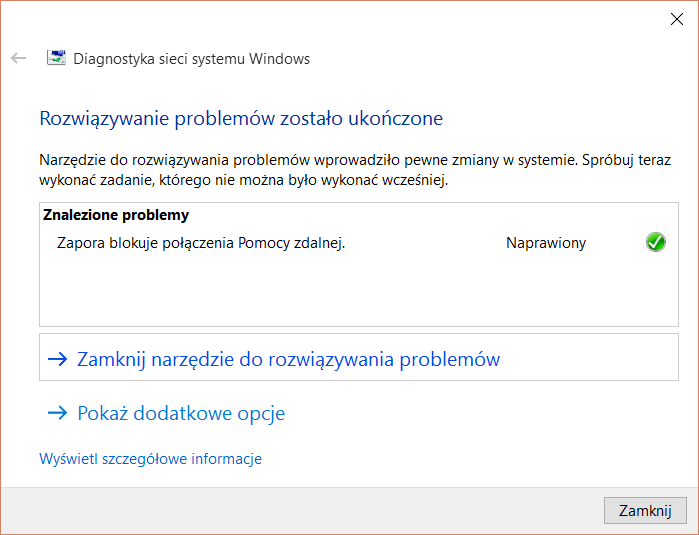Click the network diagnostics title icon

tap(57, 58)
